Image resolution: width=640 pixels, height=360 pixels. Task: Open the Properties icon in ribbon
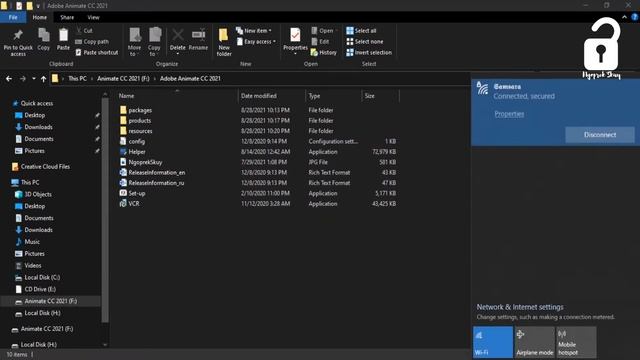295,35
